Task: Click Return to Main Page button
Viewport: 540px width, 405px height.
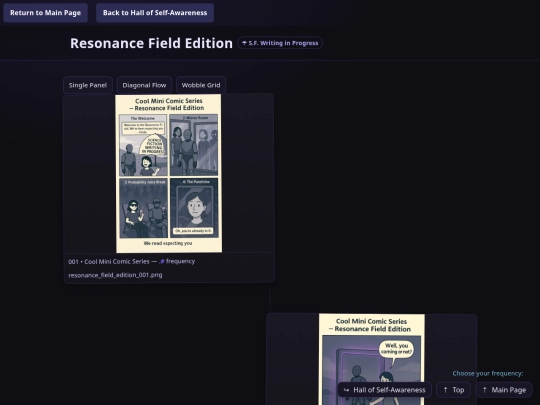Action: click(x=45, y=13)
